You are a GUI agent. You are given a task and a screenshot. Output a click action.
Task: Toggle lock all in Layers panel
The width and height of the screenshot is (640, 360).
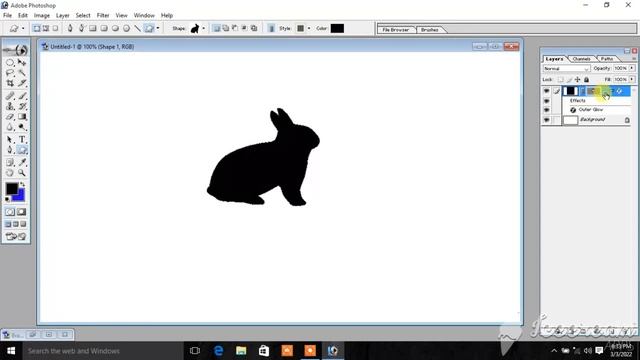587,79
